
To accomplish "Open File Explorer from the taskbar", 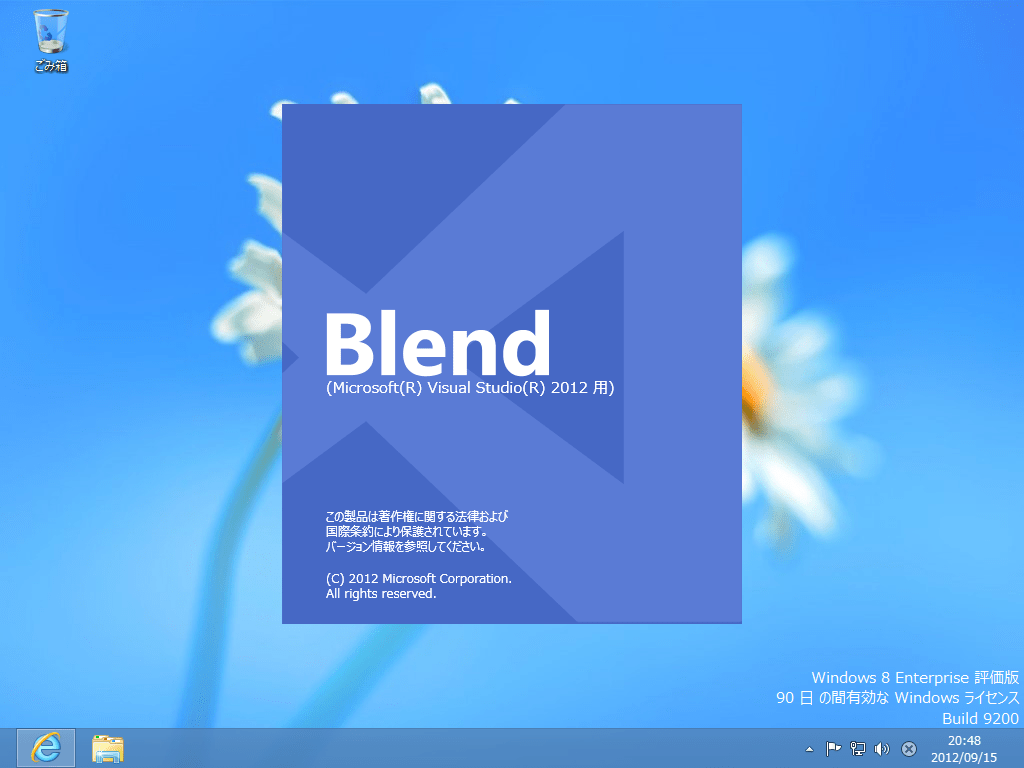I will point(108,748).
